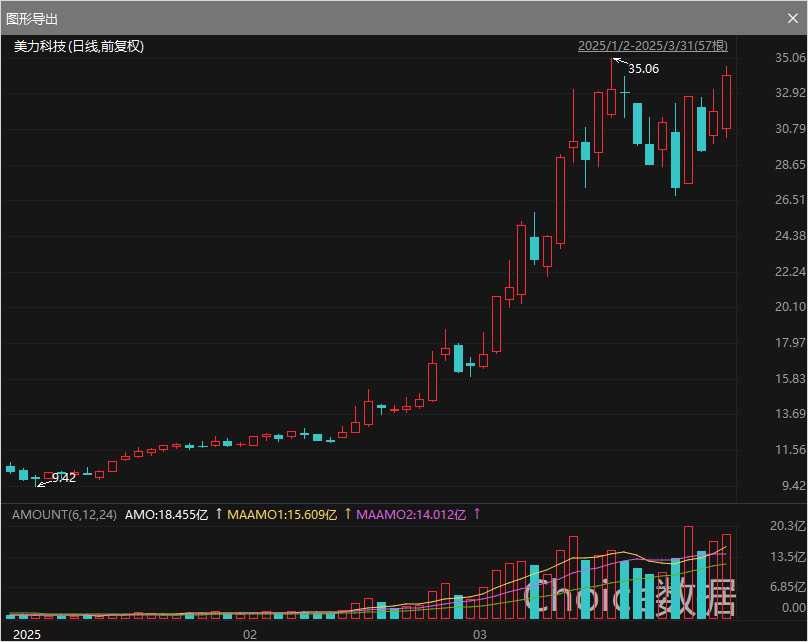Click the last red candlestick of March
Screen dimensions: 808x642
click(x=727, y=102)
